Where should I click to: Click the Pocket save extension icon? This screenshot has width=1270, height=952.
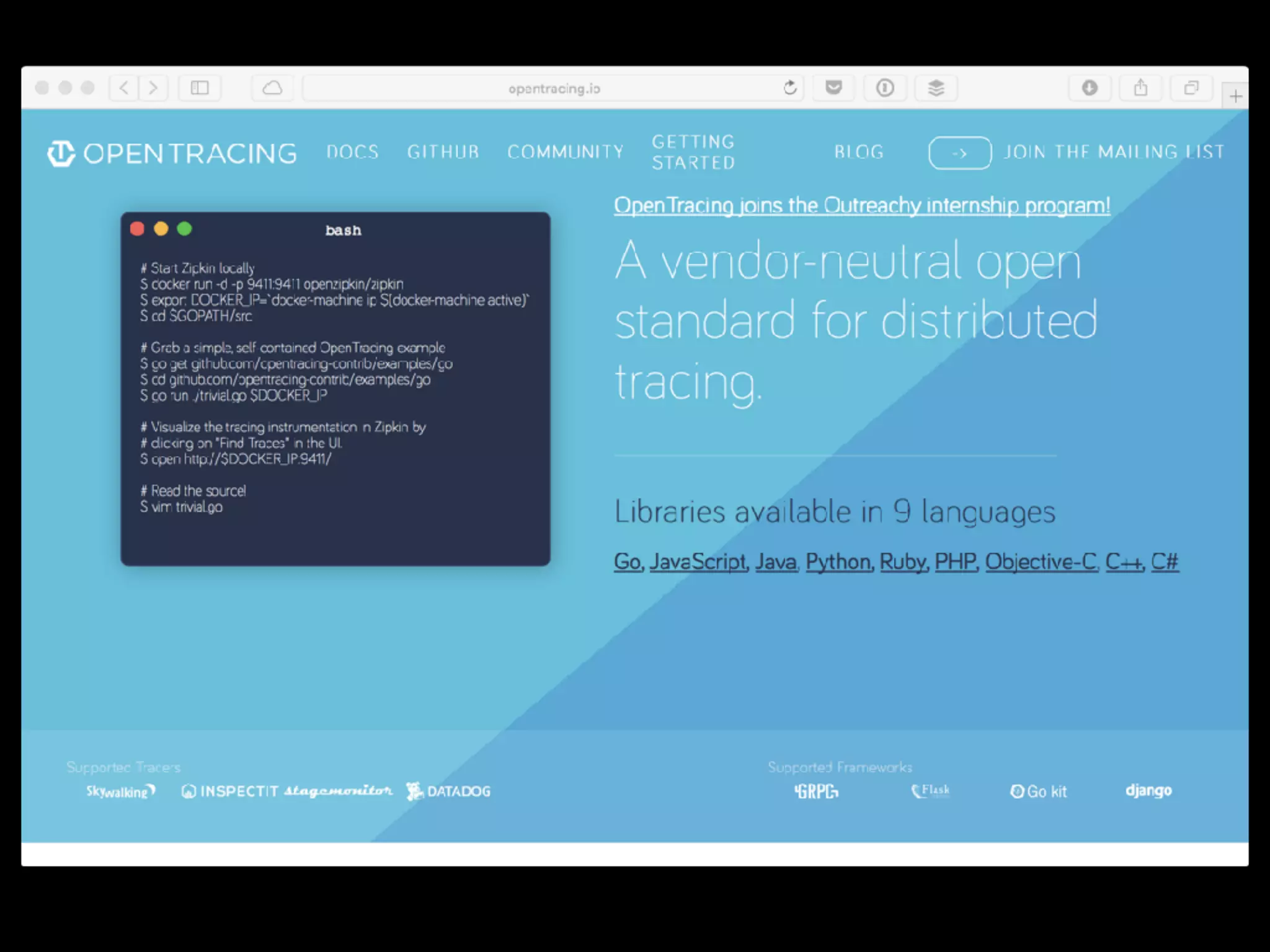click(833, 88)
